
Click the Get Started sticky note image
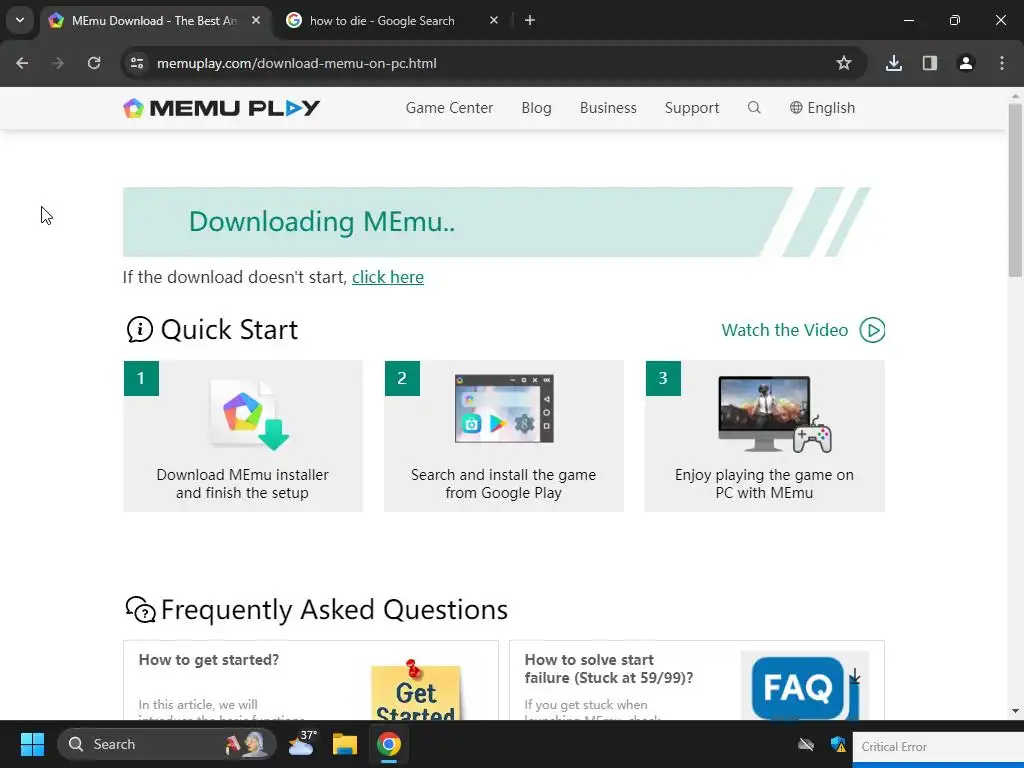[x=415, y=690]
